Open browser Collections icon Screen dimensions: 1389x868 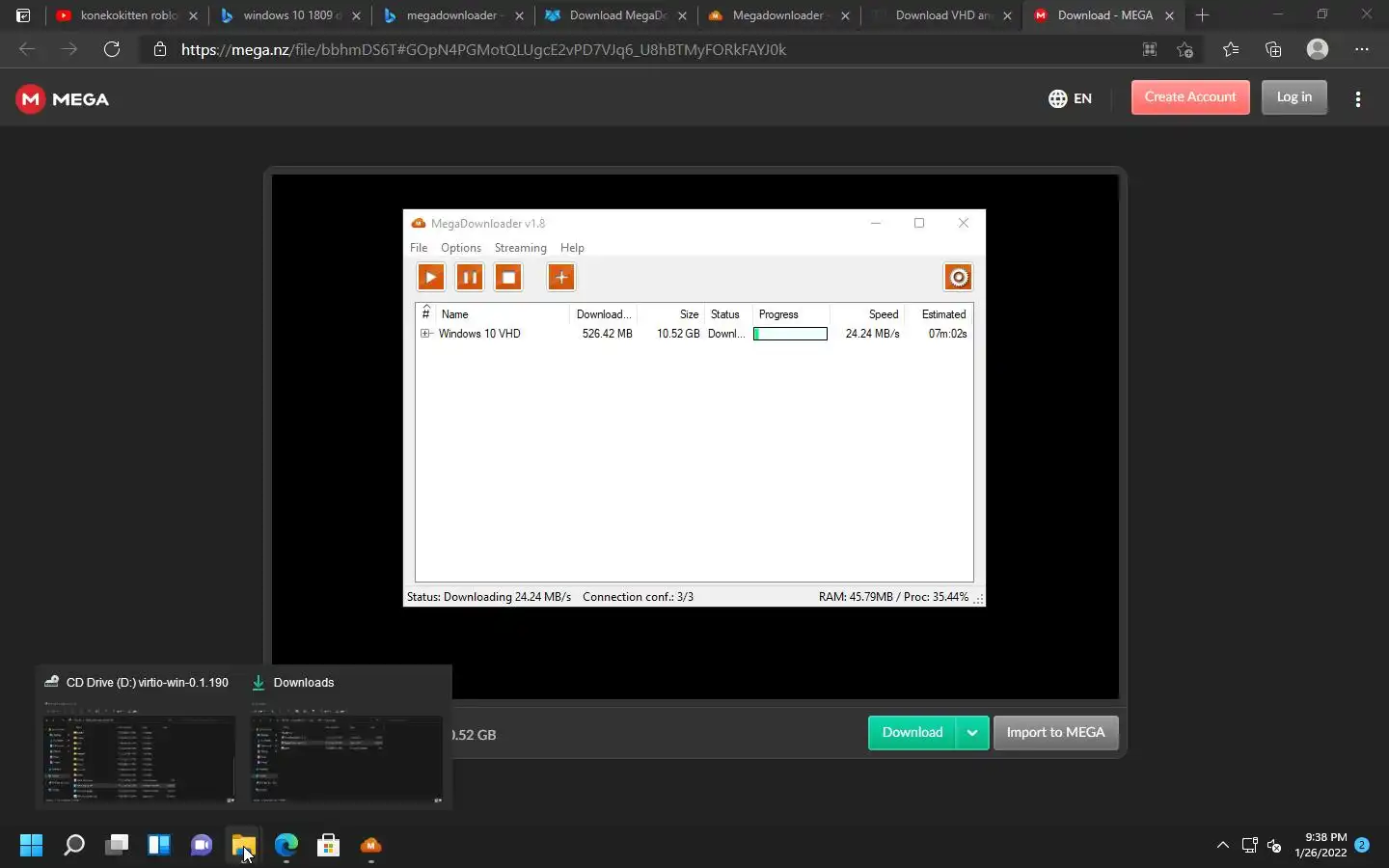tap(1273, 49)
